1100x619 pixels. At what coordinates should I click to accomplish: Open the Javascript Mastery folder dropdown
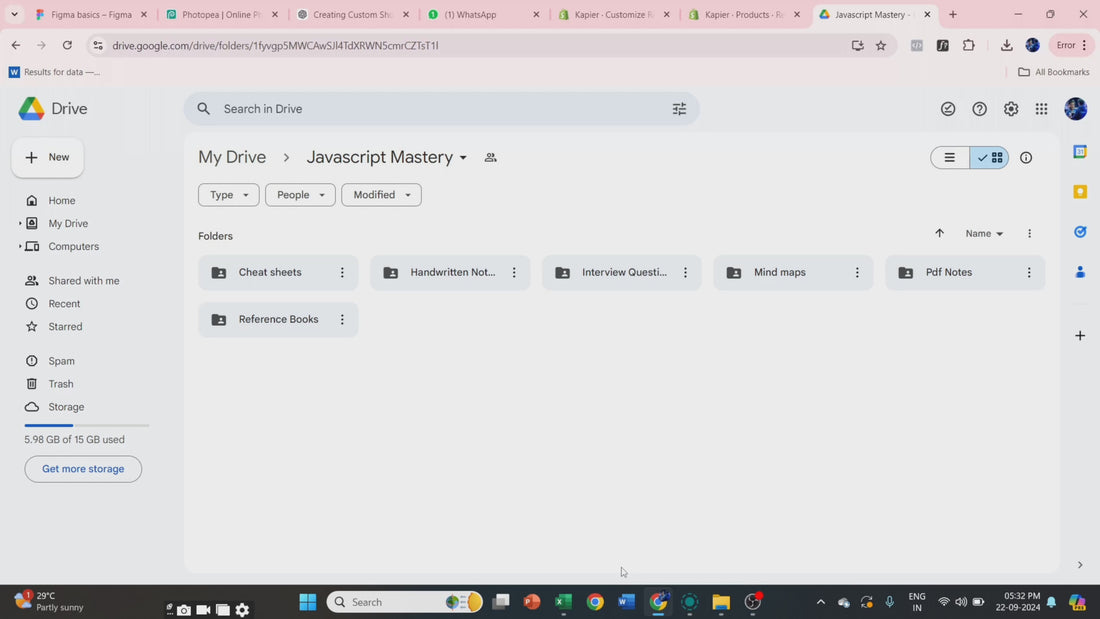coord(463,158)
